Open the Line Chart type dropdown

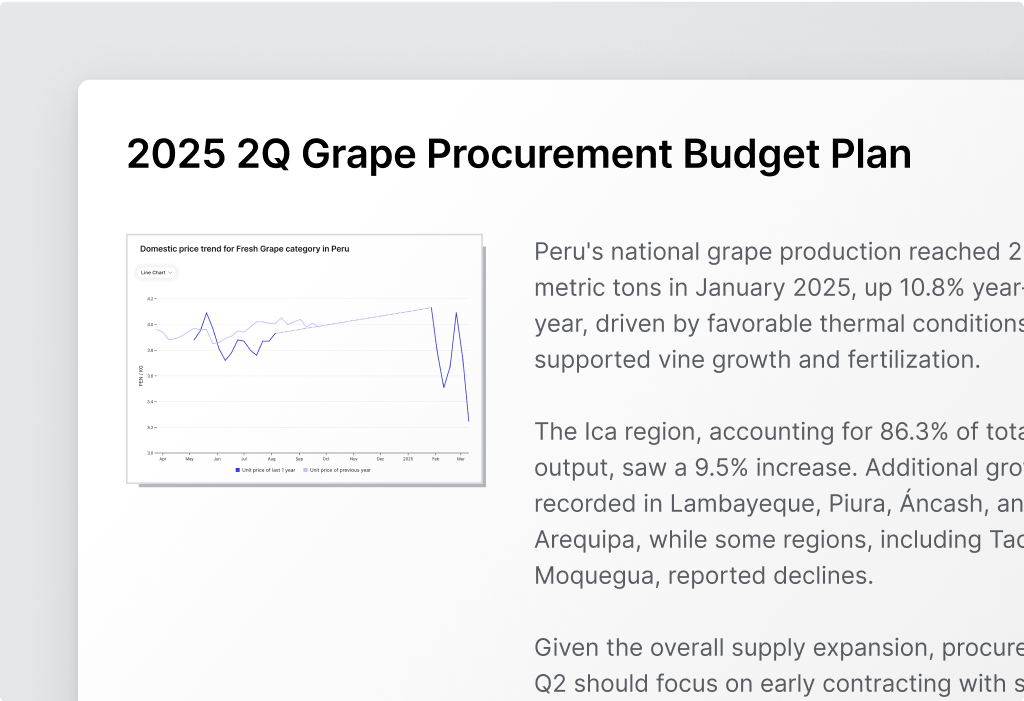point(156,272)
